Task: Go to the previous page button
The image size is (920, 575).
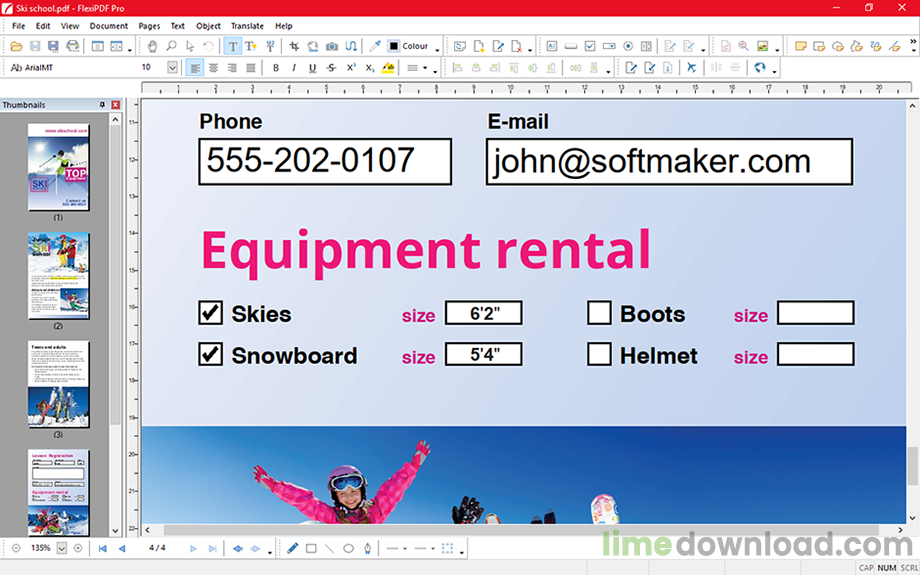Action: pyautogui.click(x=122, y=549)
